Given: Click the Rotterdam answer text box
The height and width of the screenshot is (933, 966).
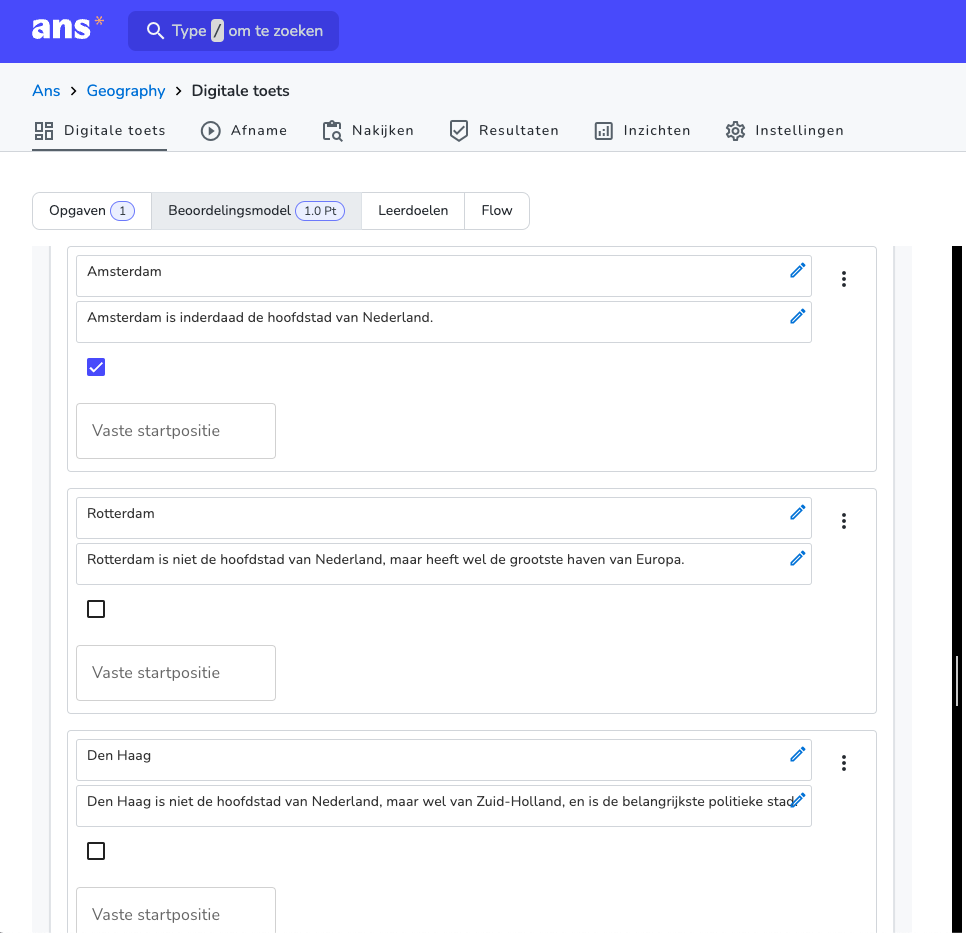Looking at the screenshot, I should click(444, 518).
